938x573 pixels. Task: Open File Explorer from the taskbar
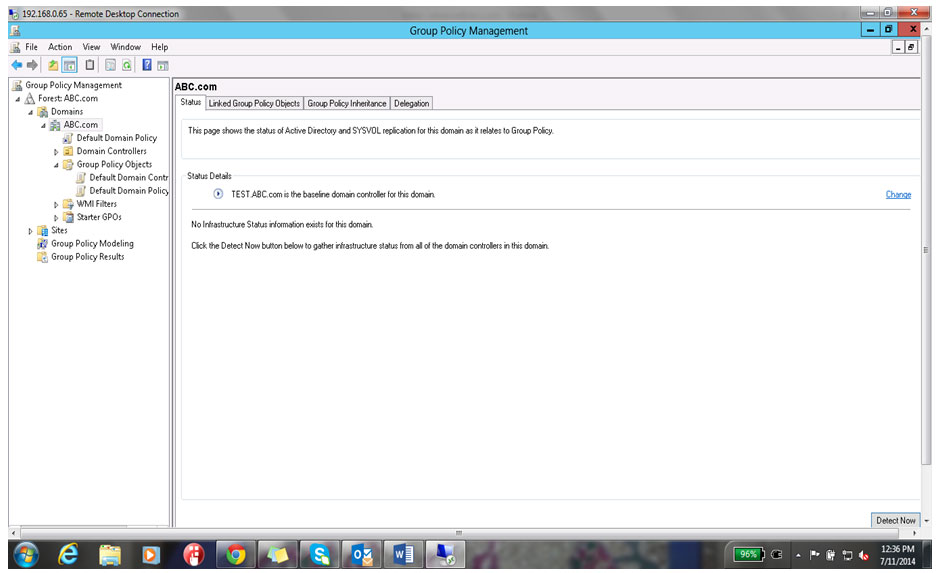110,555
